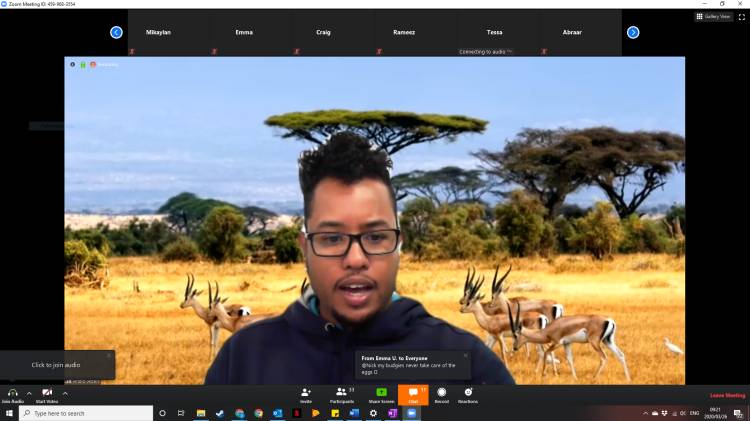This screenshot has width=750, height=421.
Task: Click the green Share Screen button
Action: tap(379, 394)
